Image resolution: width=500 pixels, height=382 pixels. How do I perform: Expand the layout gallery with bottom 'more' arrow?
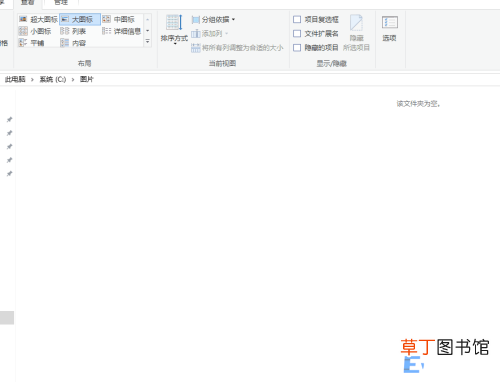(148, 42)
